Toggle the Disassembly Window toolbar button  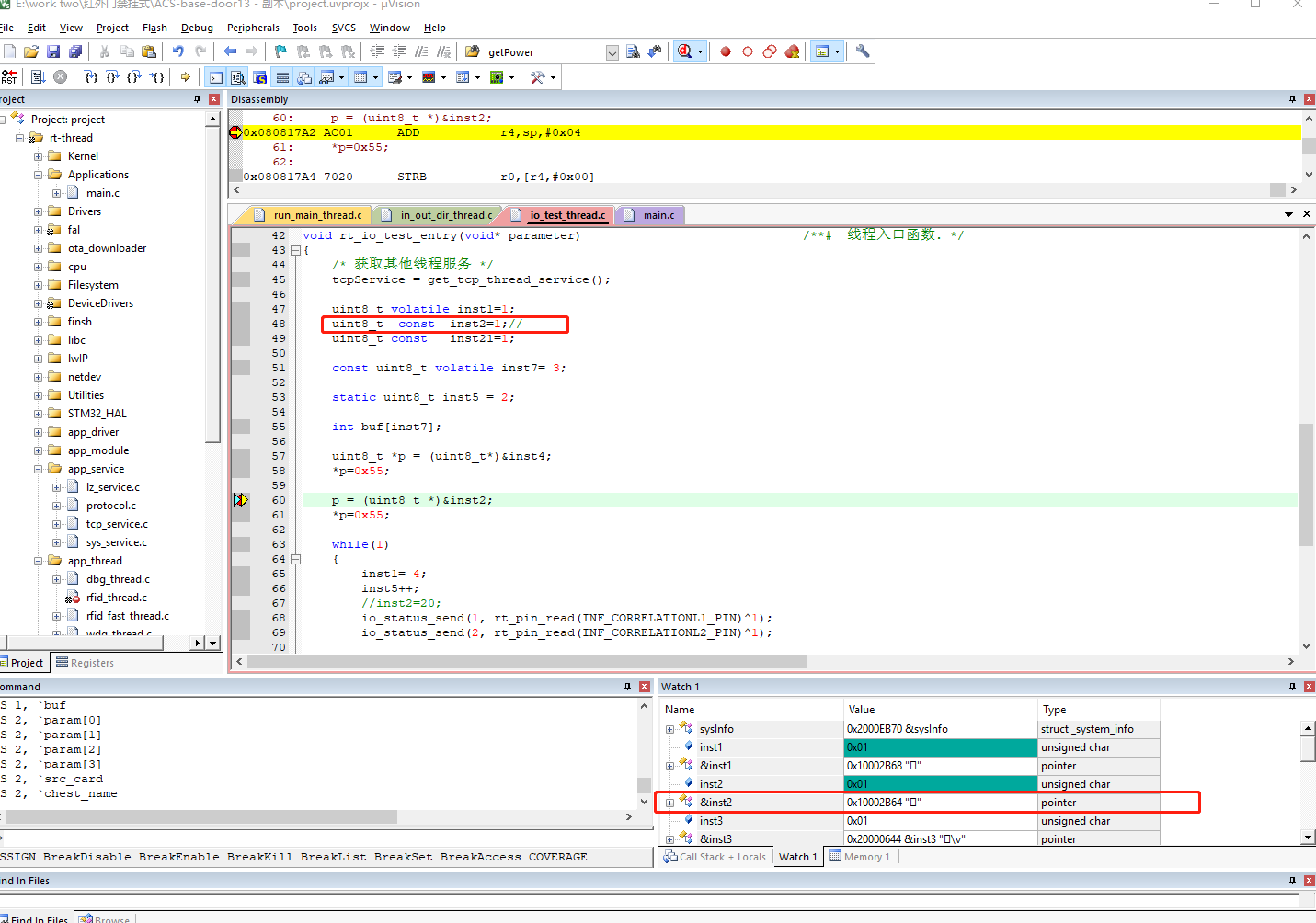click(x=238, y=77)
